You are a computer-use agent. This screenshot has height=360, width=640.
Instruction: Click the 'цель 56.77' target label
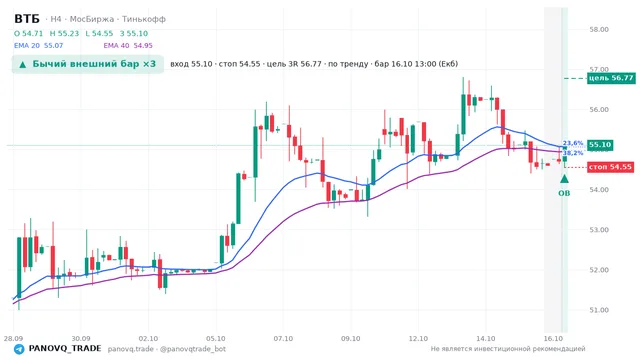pos(611,78)
